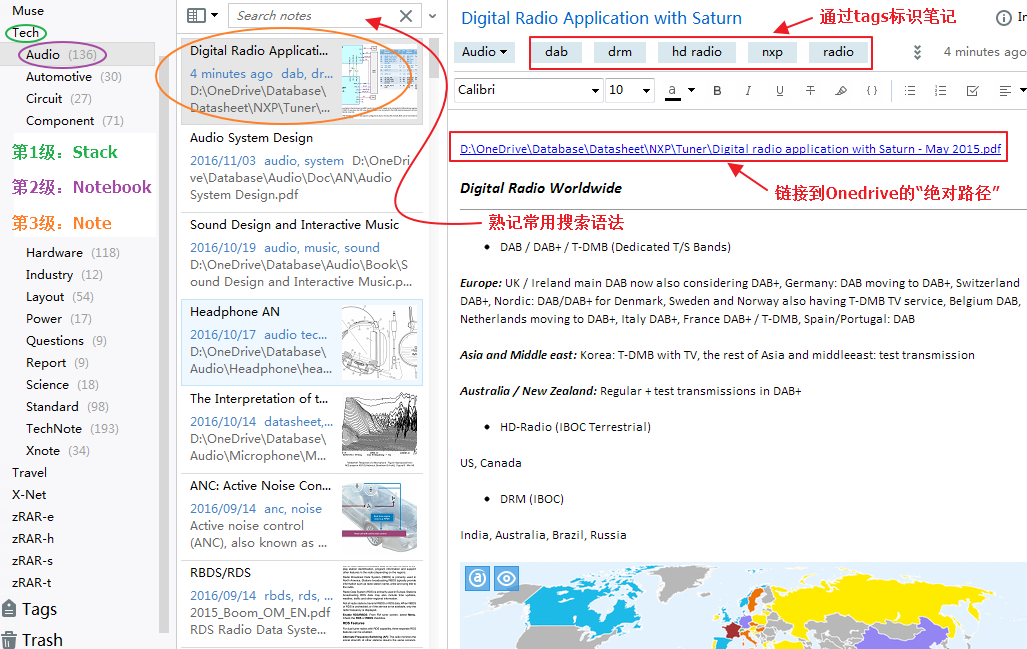Viewport: 1027px width, 649px height.
Task: Select the Tech stack
Action: [x=26, y=33]
